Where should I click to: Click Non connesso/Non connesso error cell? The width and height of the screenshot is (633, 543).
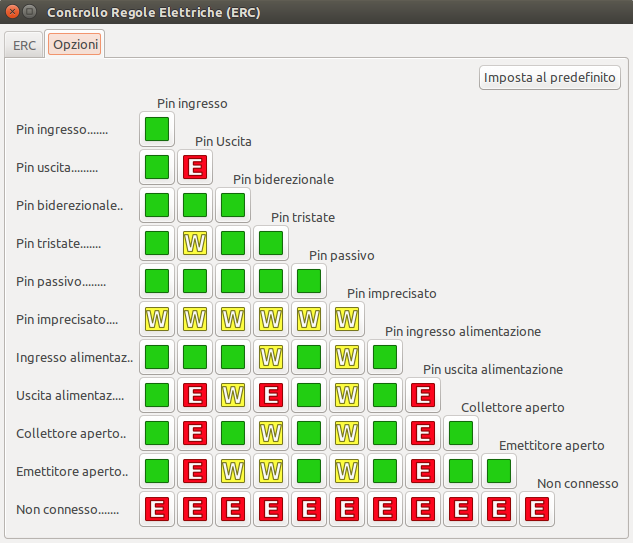(537, 509)
